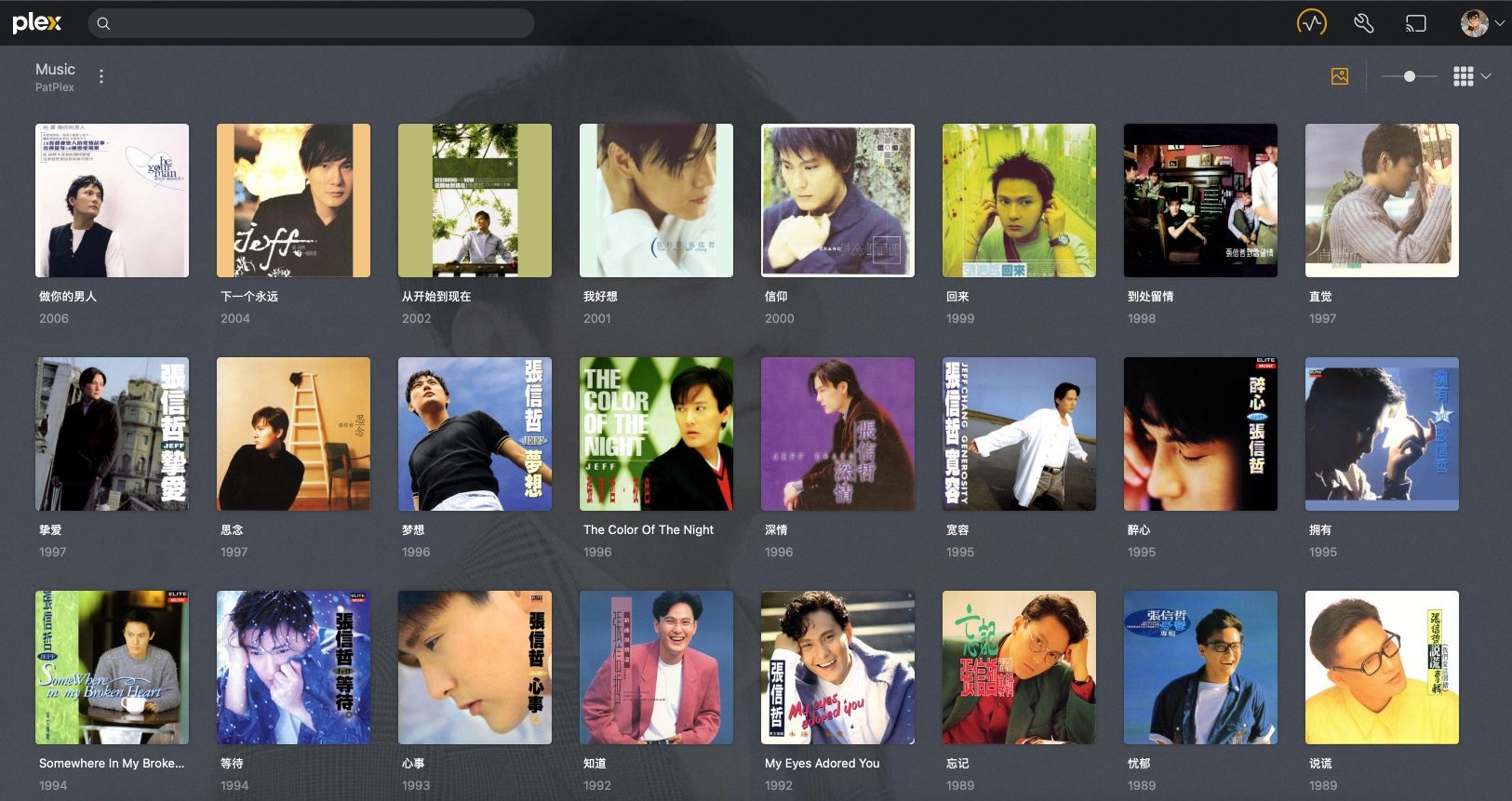Adjust the thumbnail size slider
The width and height of the screenshot is (1512, 801).
pos(1410,76)
